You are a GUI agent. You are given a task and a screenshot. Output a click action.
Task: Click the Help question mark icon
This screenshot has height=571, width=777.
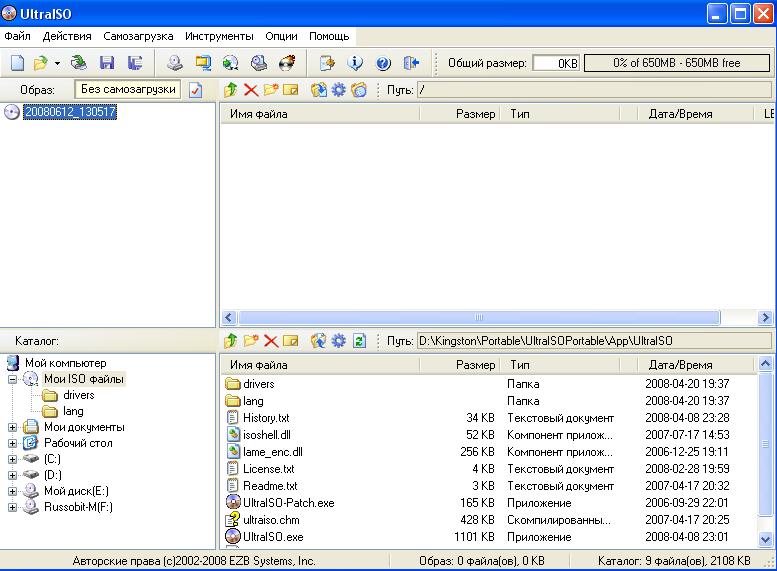click(x=383, y=63)
